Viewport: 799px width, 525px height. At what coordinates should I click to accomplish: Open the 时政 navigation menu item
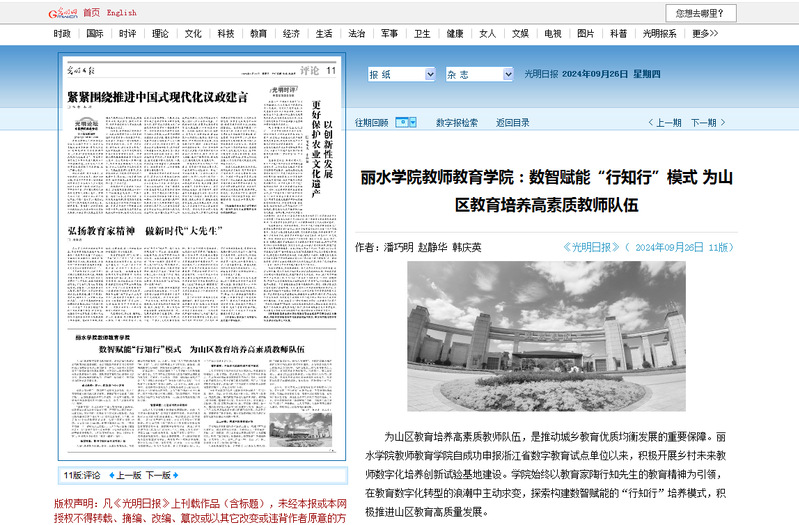(x=62, y=33)
